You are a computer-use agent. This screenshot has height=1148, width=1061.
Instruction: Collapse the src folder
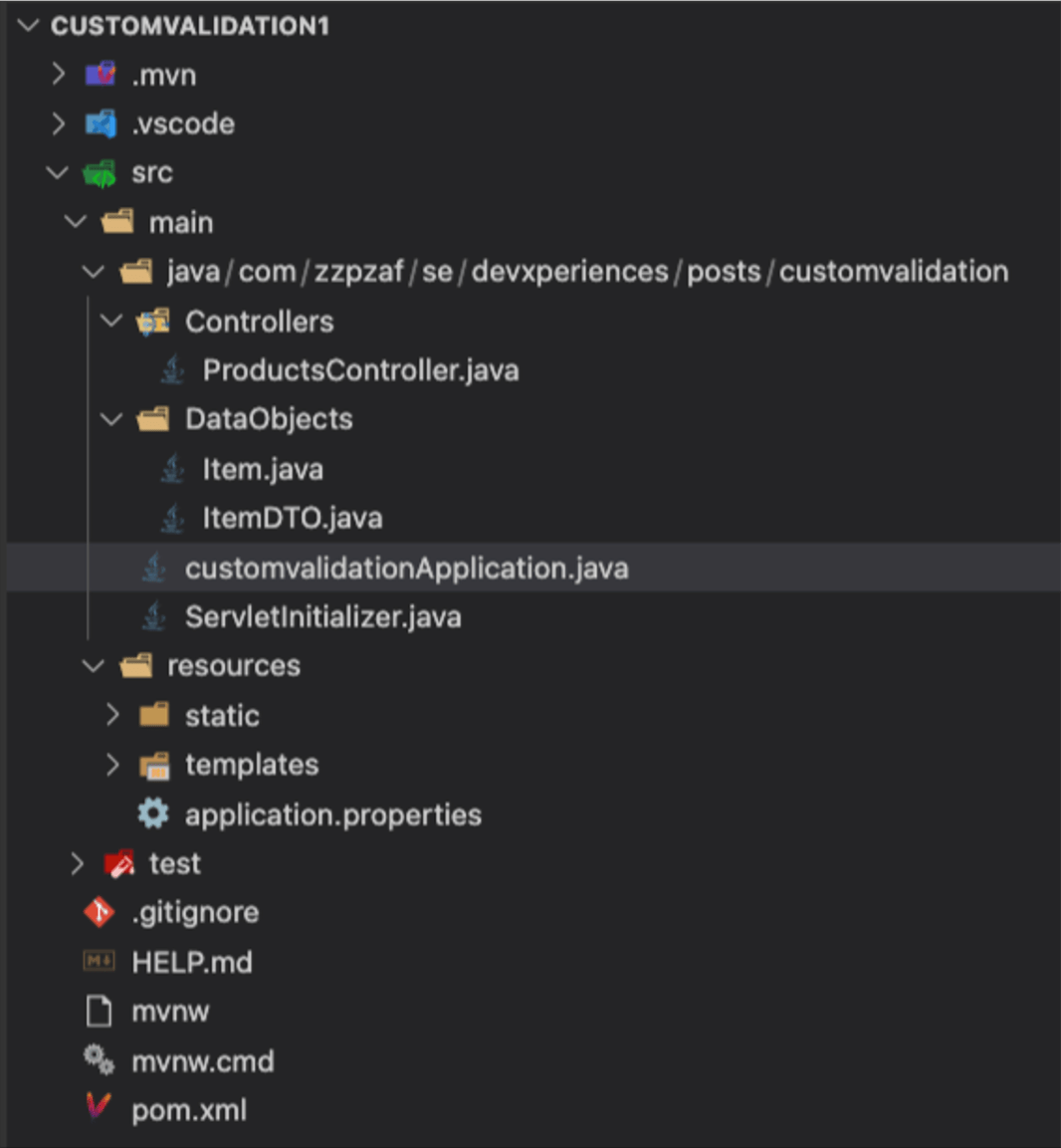pyautogui.click(x=58, y=172)
